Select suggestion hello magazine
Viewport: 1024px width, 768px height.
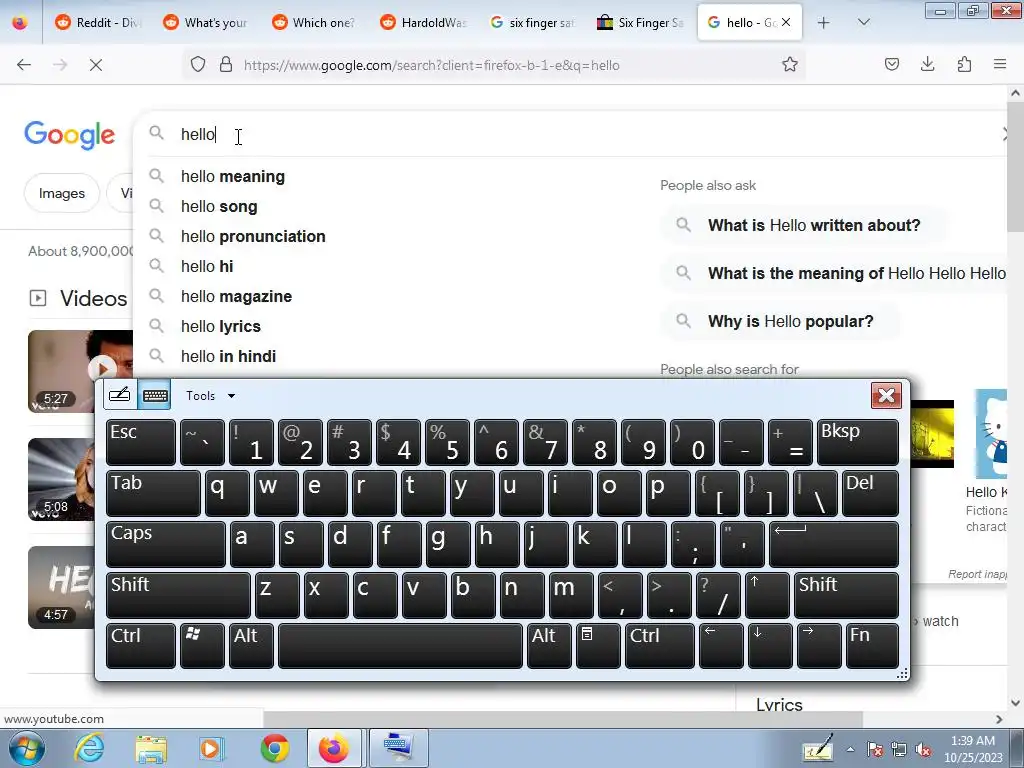[x=236, y=296]
